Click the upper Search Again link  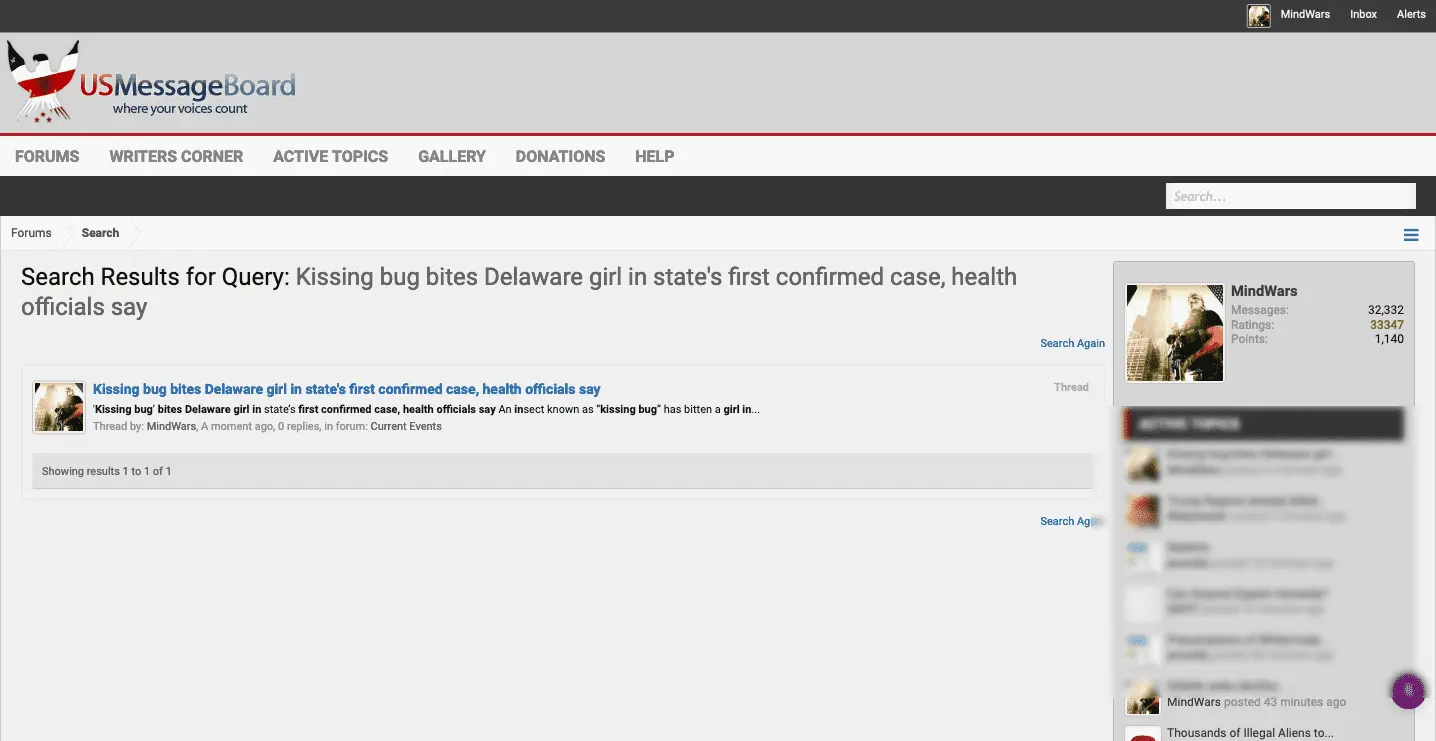(x=1072, y=343)
